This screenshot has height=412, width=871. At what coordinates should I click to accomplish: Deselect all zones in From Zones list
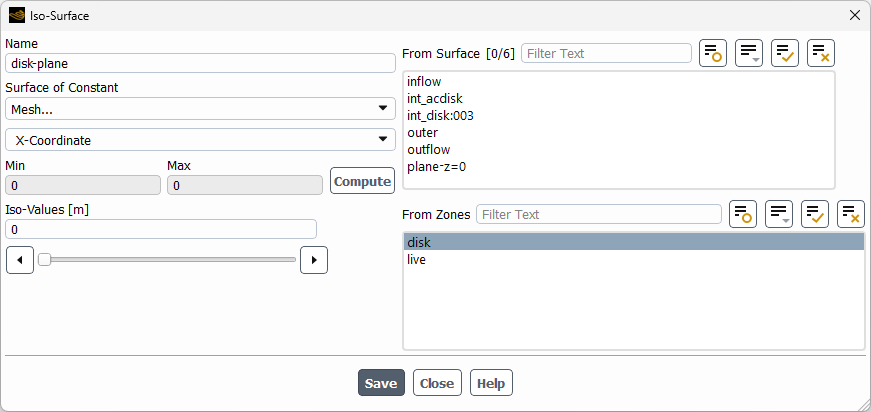point(851,214)
